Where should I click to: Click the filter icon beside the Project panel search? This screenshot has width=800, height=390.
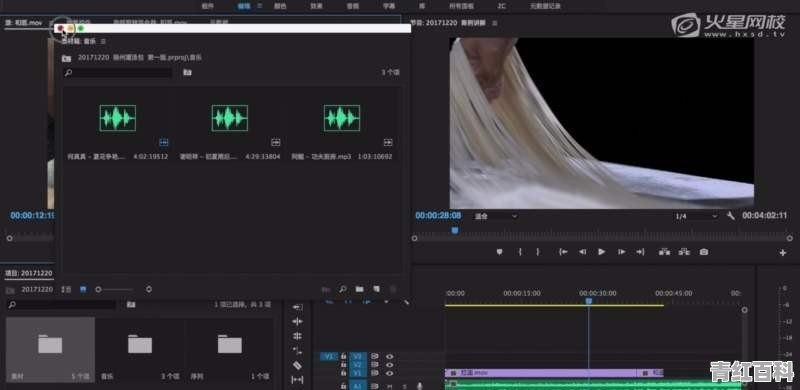pos(131,305)
